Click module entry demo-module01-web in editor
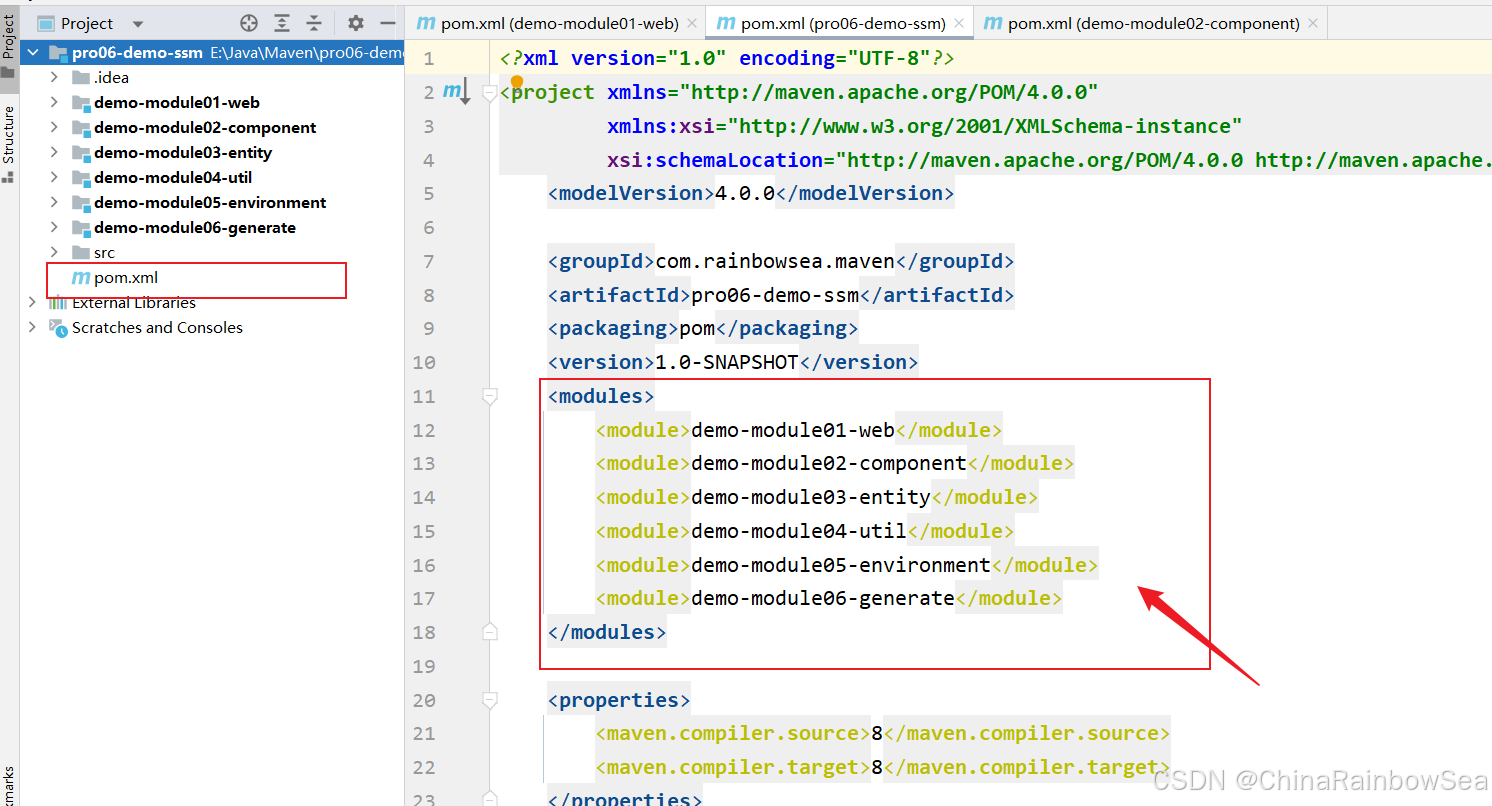The height and width of the screenshot is (806, 1492). pos(793,430)
